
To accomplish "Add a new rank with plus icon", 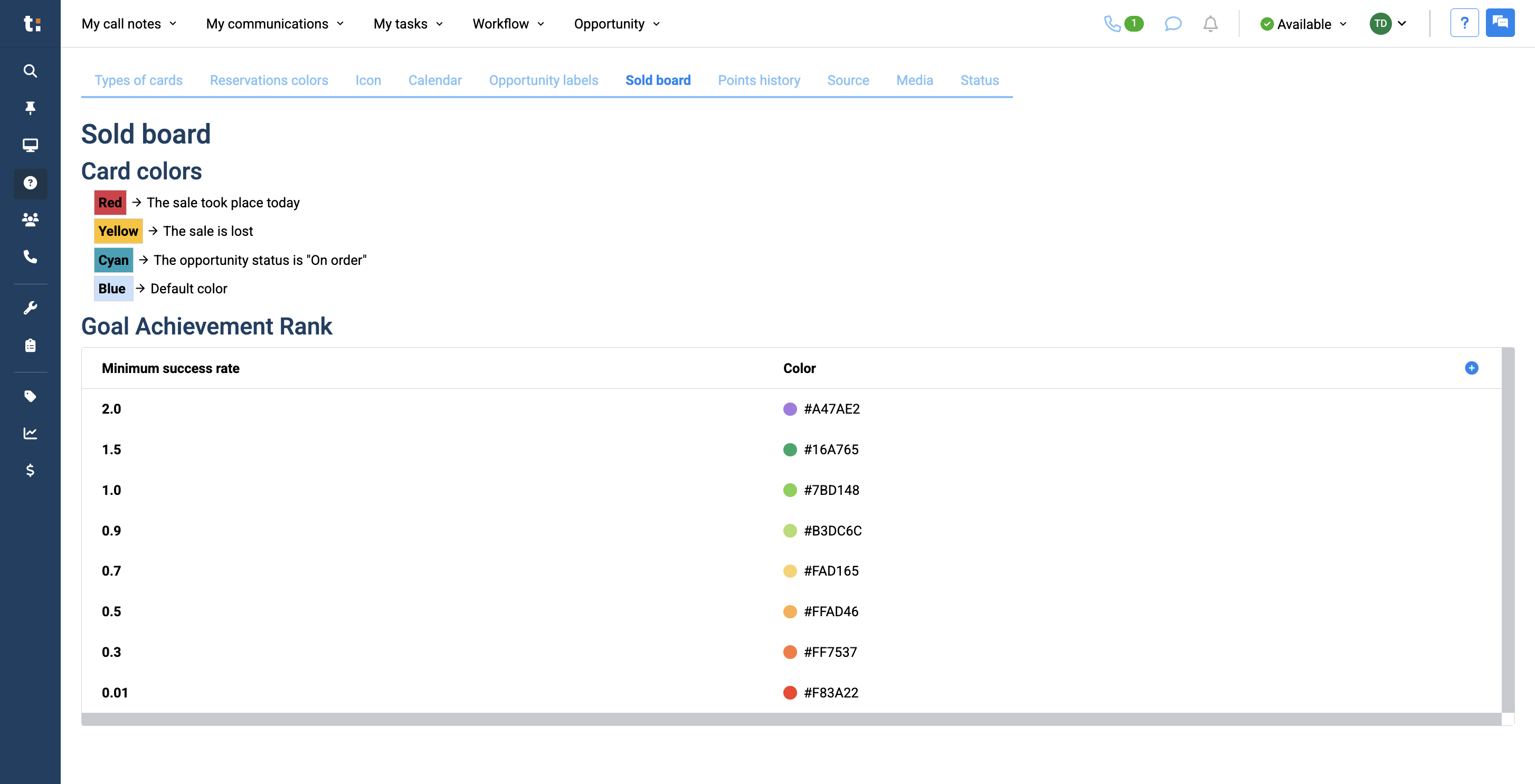I will click(1471, 368).
